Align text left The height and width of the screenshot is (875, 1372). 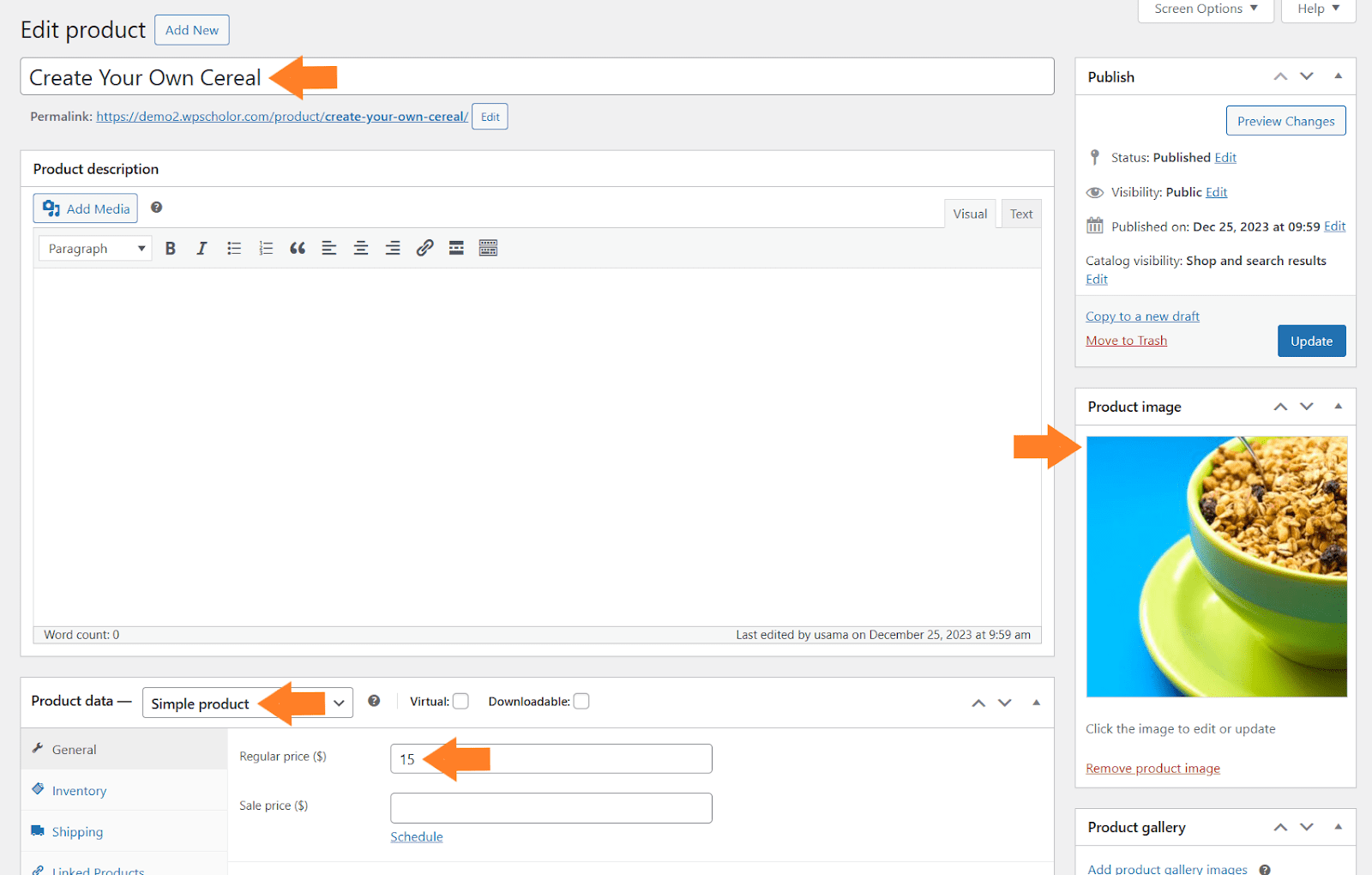[329, 249]
